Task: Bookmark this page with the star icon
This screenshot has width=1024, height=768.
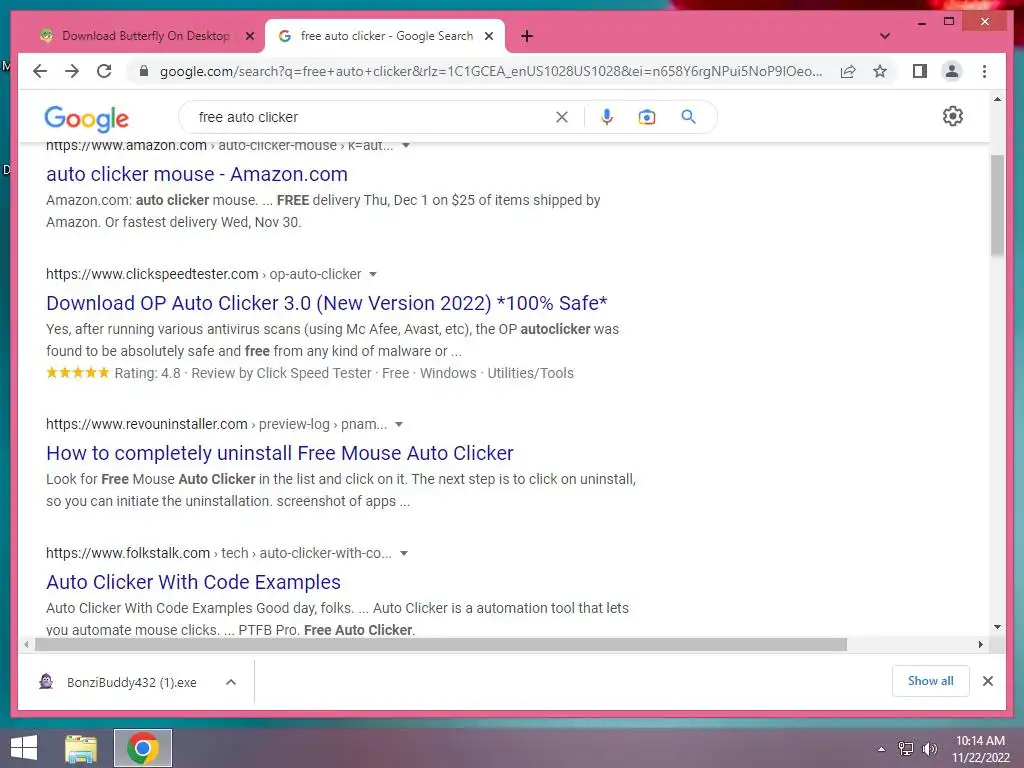Action: 880,71
